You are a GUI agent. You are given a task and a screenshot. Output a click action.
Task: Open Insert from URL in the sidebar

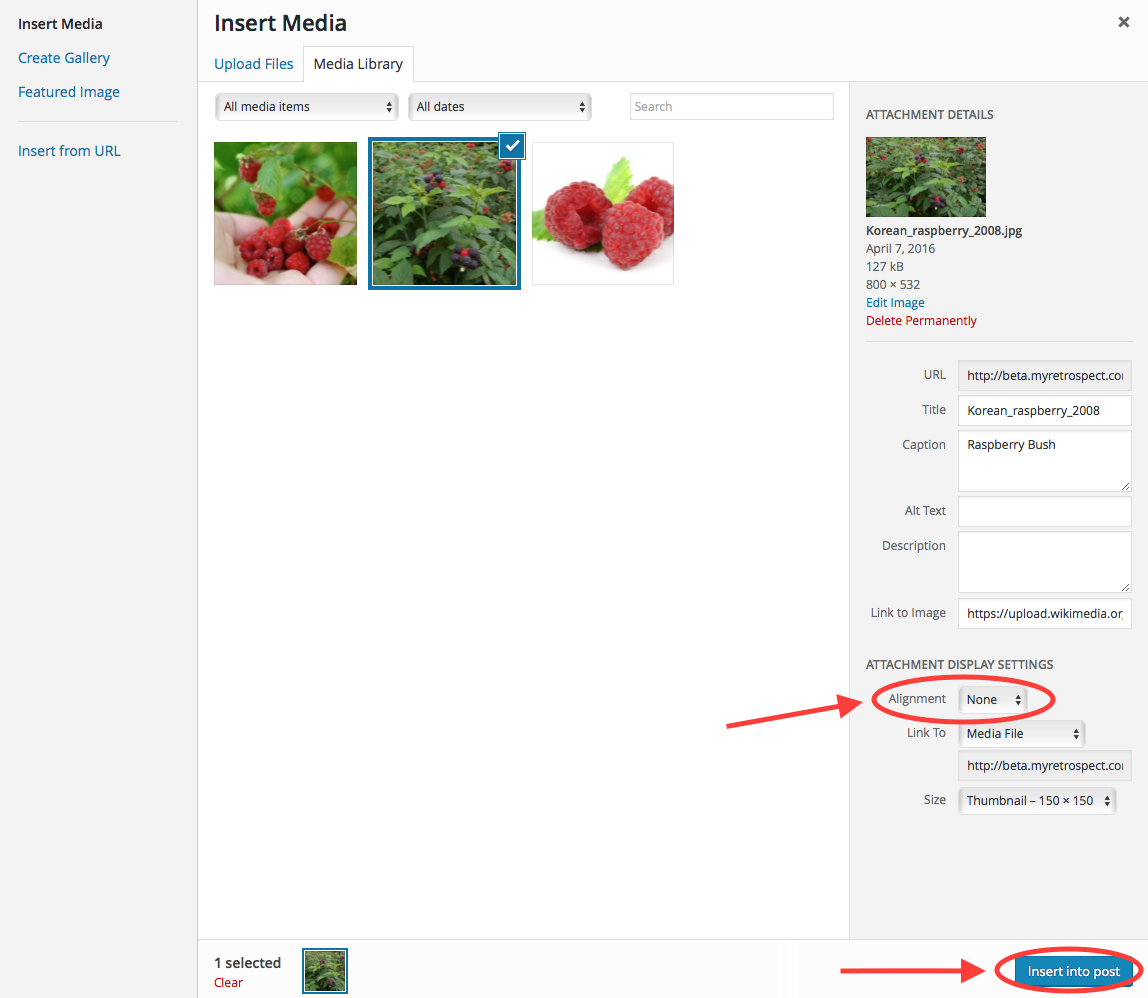pyautogui.click(x=69, y=151)
